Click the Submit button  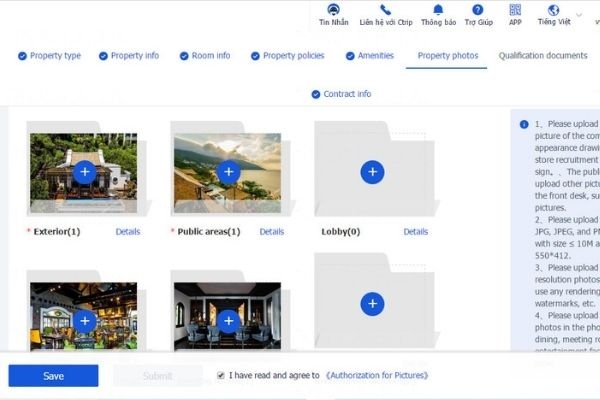coord(157,376)
